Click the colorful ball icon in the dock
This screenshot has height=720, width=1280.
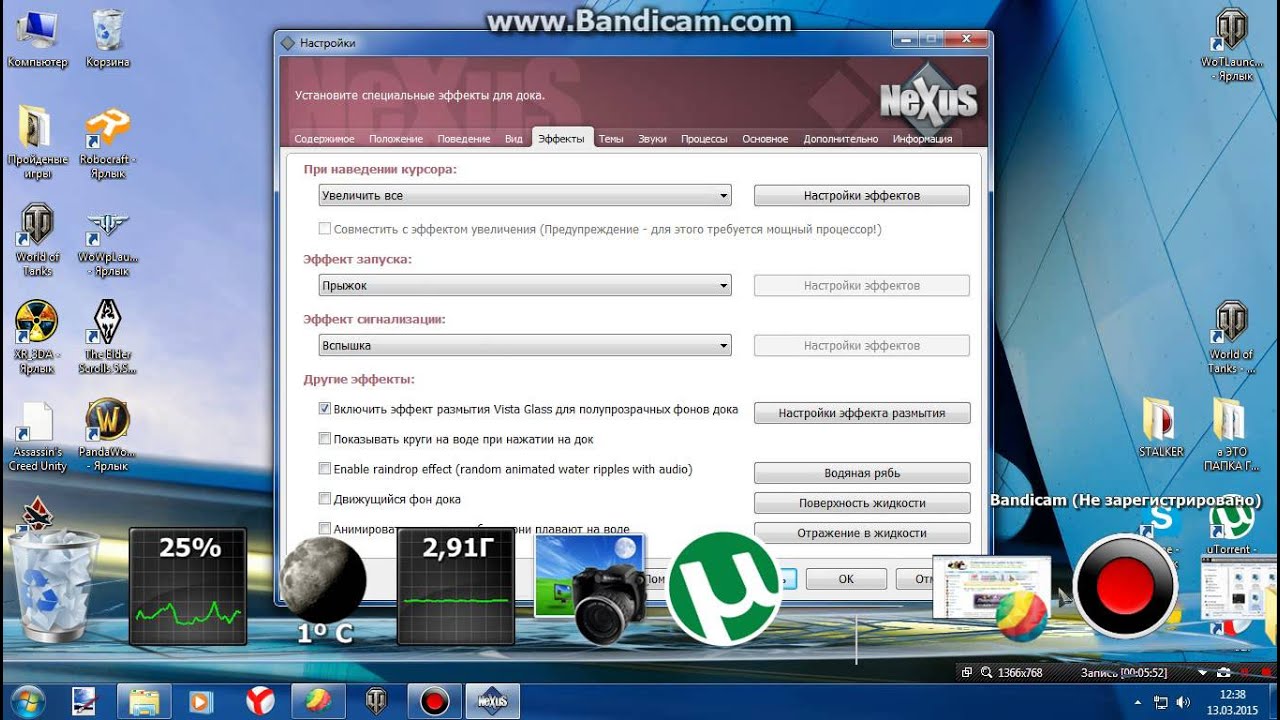tap(1021, 615)
